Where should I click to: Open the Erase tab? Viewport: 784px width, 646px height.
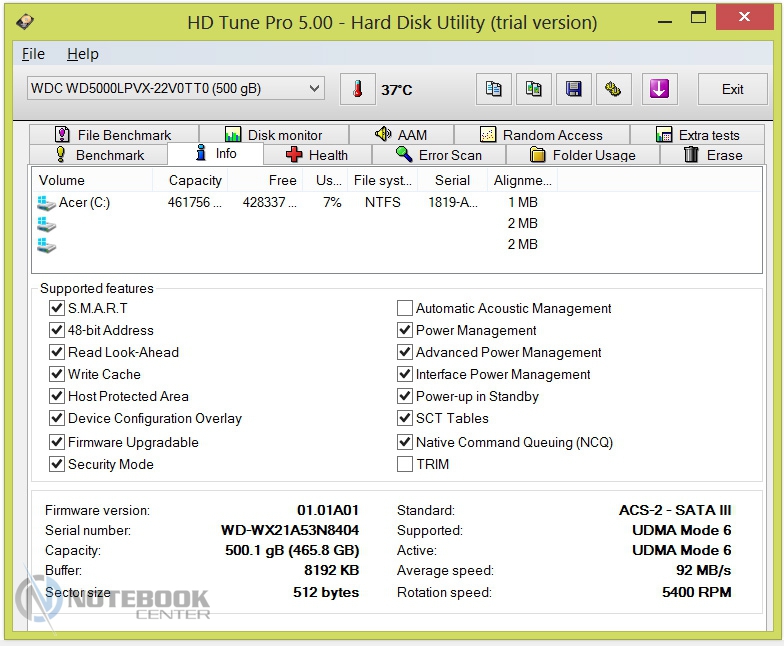pos(712,155)
